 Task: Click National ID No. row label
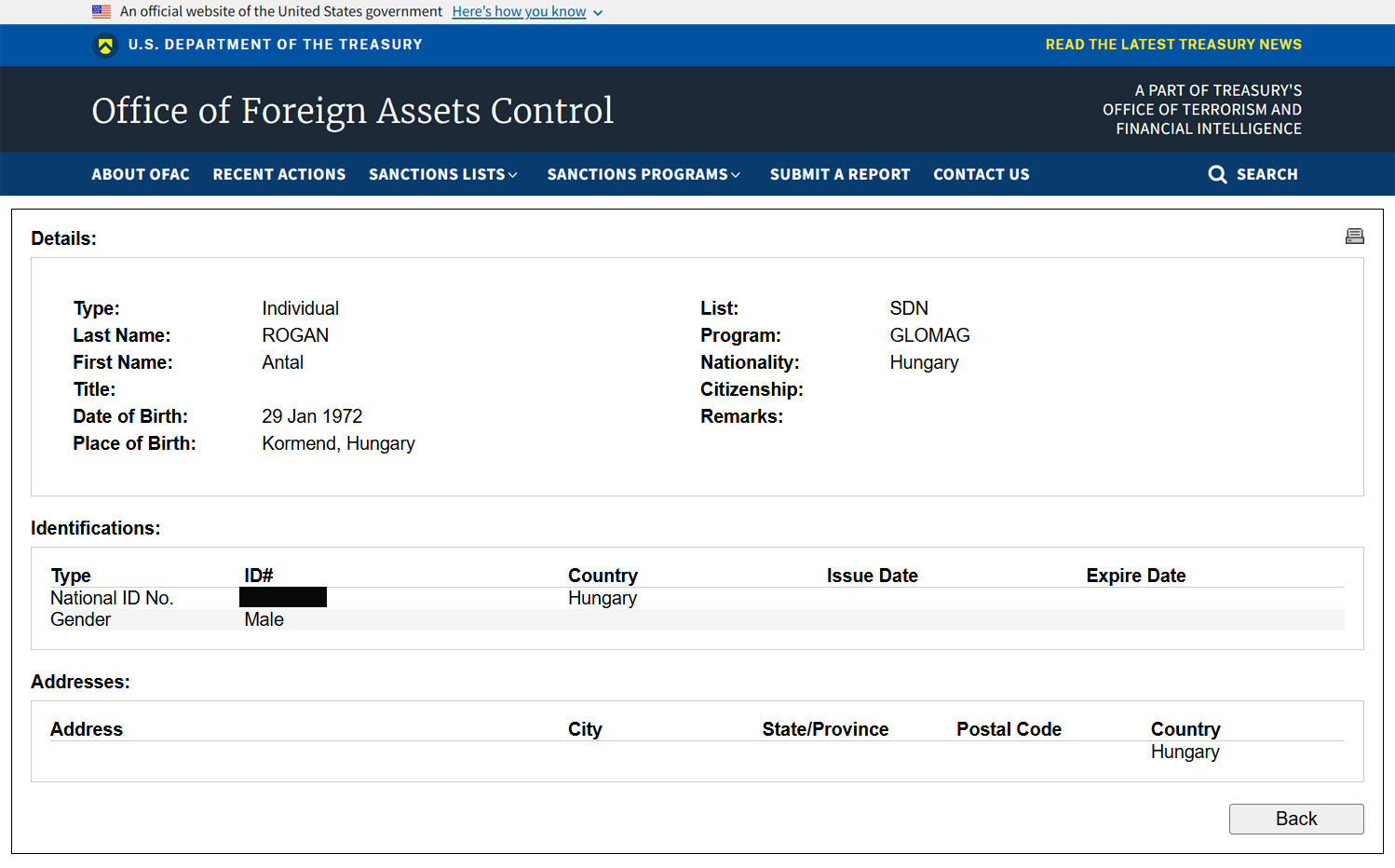coord(112,598)
